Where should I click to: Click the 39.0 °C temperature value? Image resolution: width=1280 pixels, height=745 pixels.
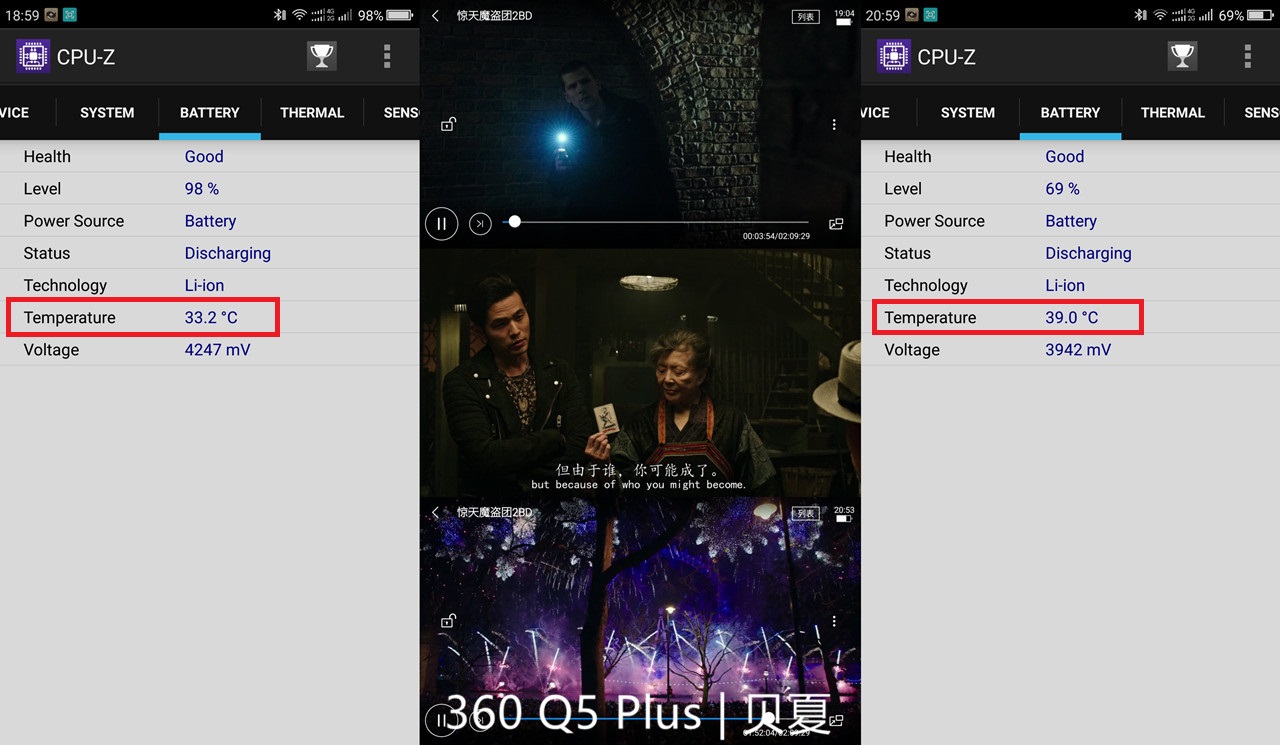tap(1072, 317)
